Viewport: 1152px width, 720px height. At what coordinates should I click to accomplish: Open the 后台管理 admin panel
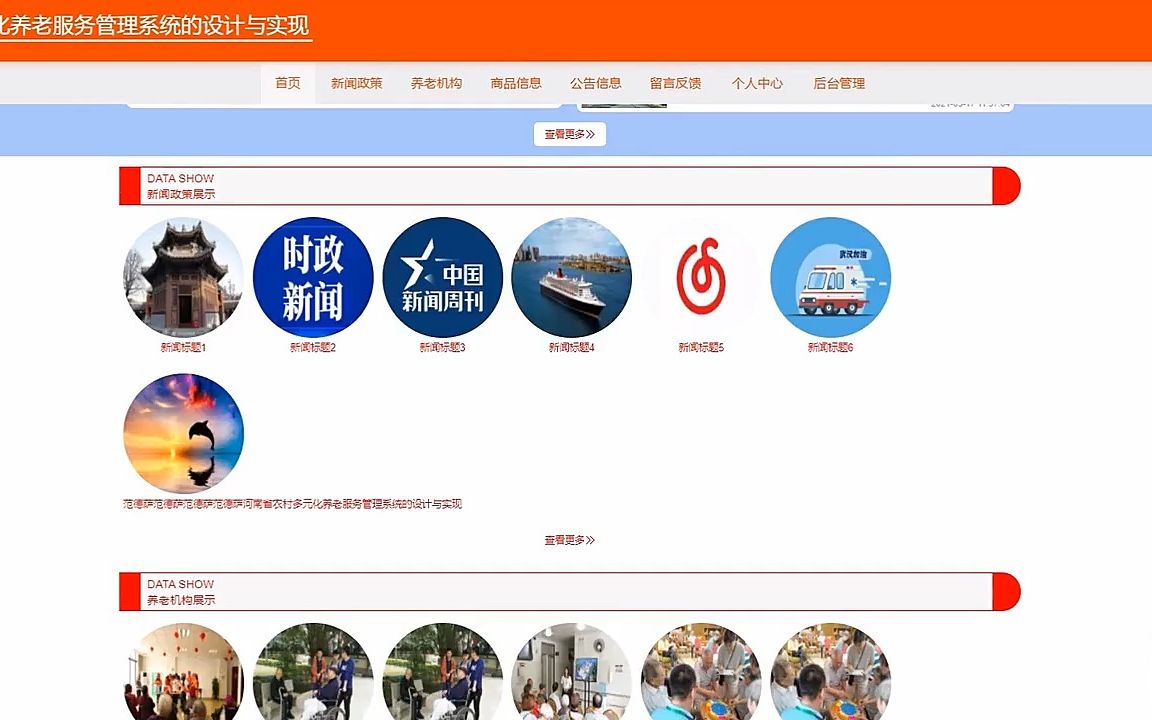click(839, 84)
